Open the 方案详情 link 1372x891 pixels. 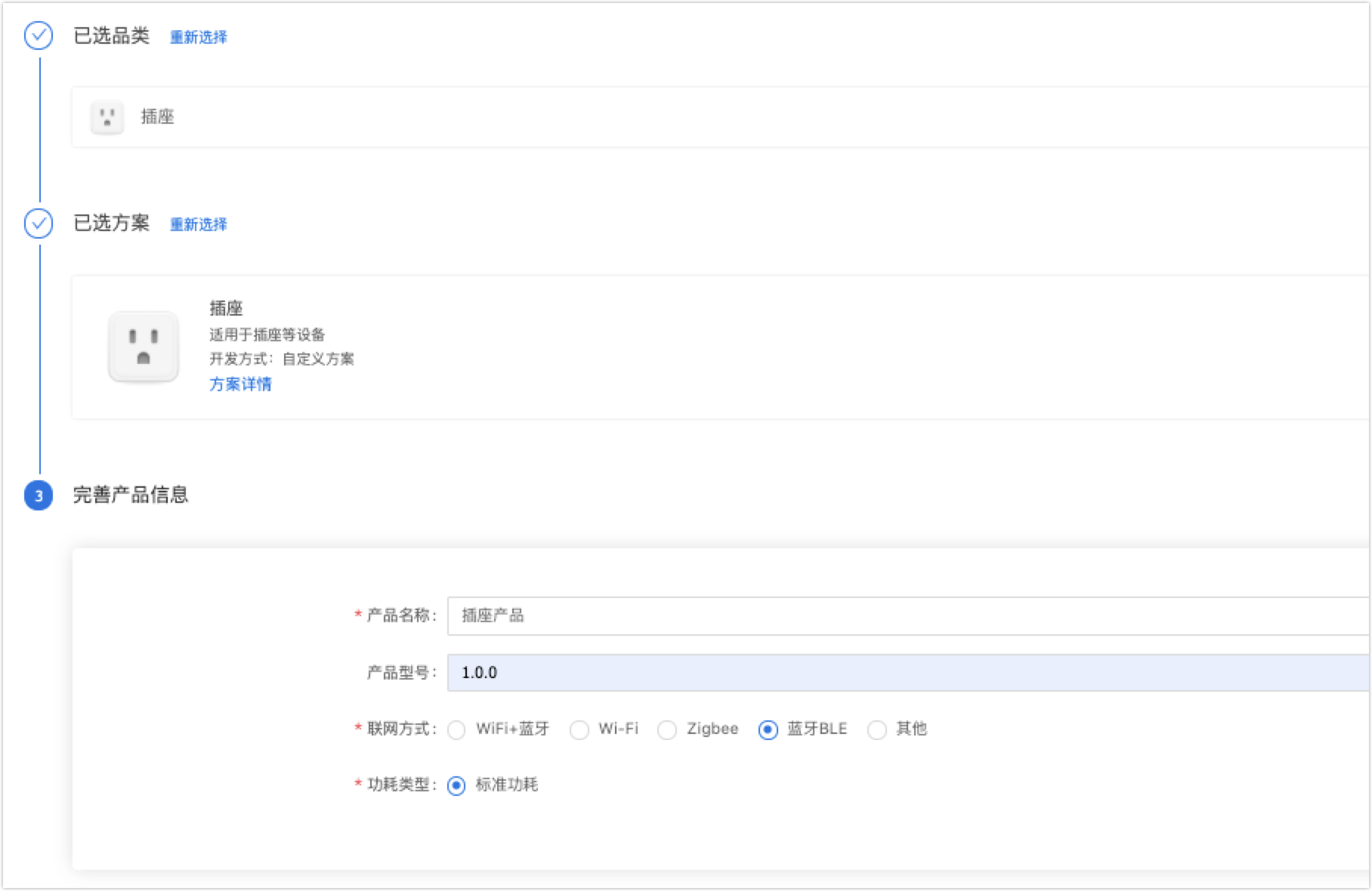tap(240, 384)
